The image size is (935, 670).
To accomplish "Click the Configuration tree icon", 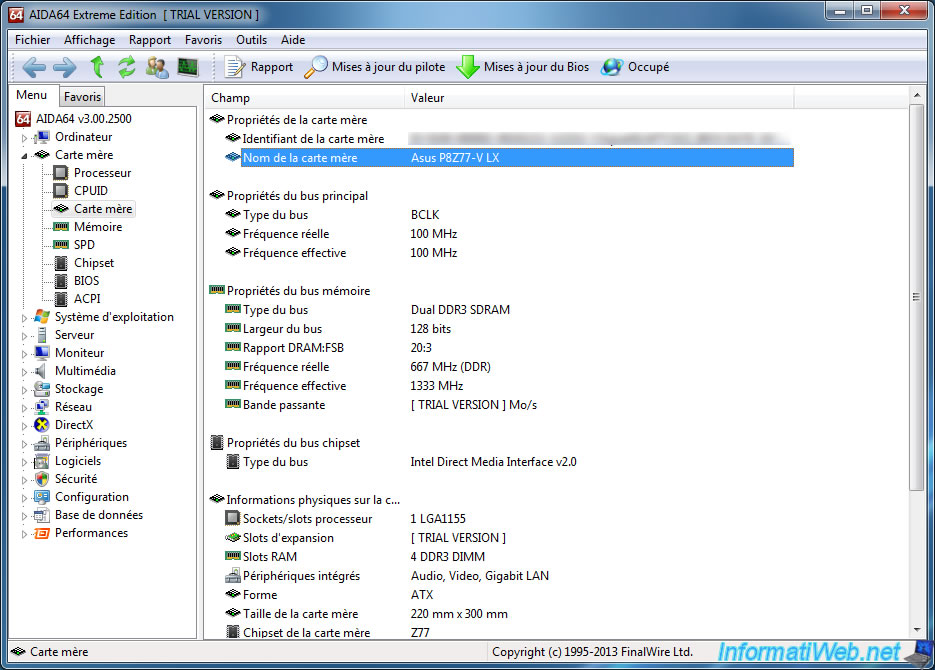I will coord(42,497).
